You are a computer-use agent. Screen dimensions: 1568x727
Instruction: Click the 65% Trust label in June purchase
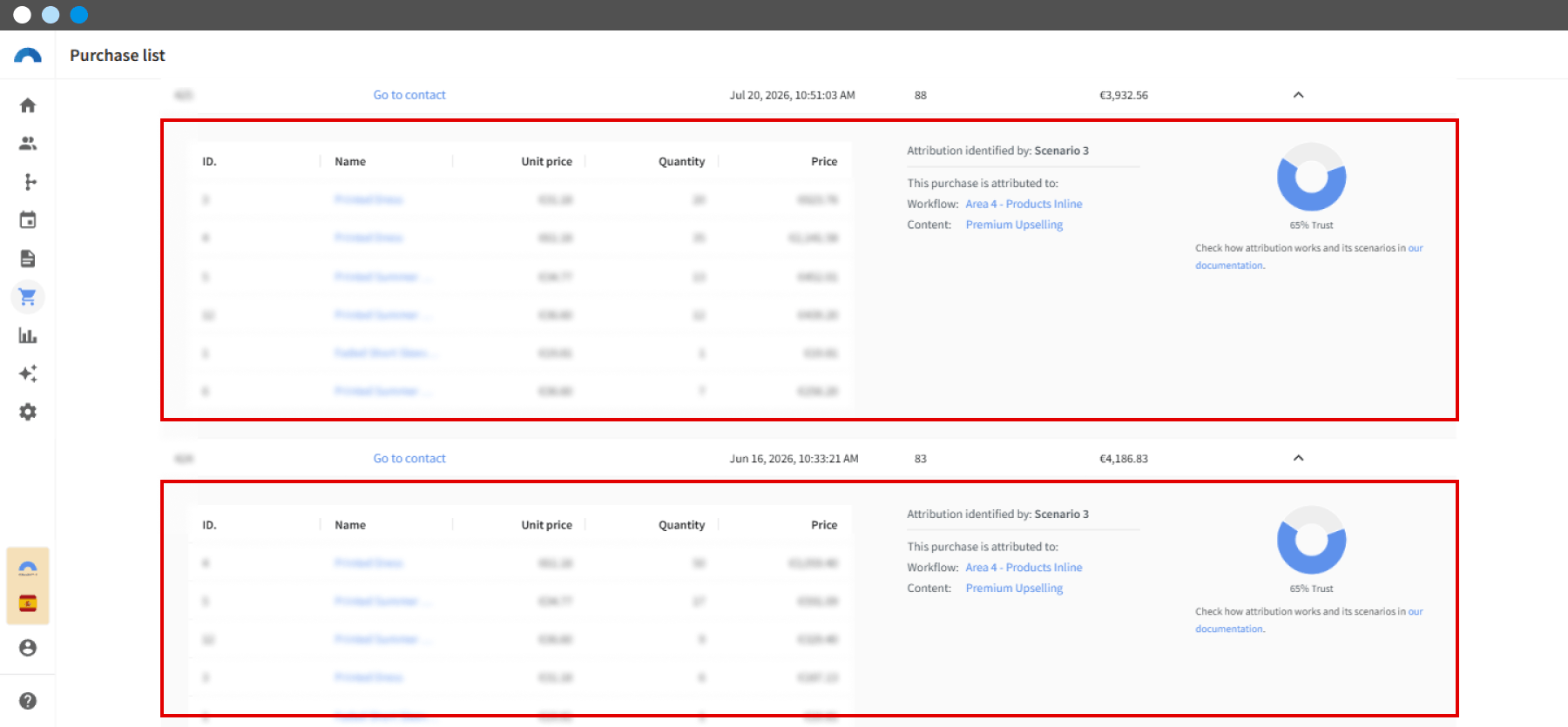1311,588
